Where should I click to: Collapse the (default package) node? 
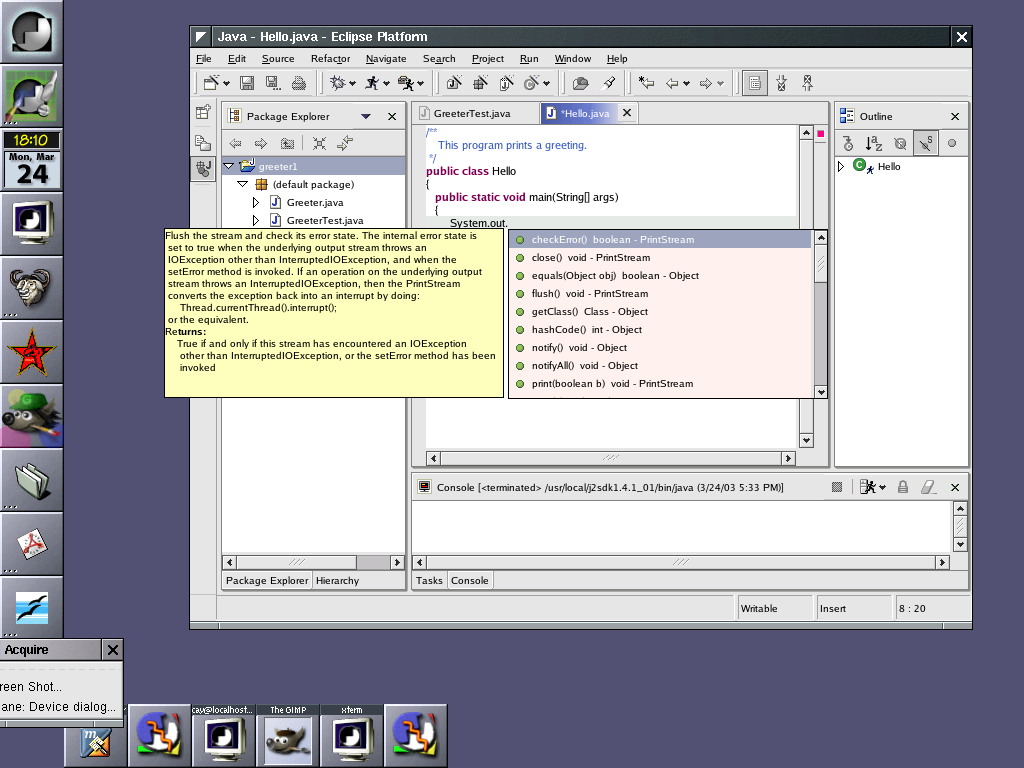click(242, 184)
